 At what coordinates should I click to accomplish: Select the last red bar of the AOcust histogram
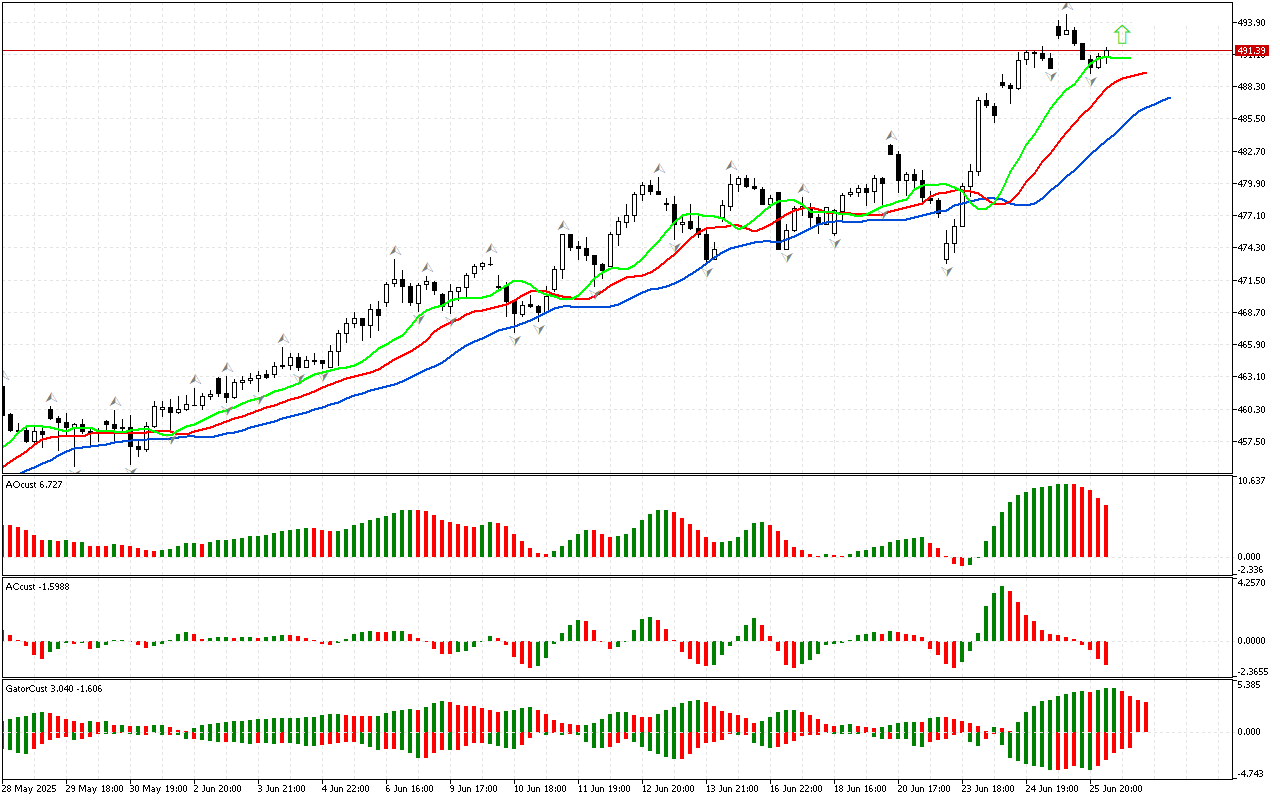tap(1107, 531)
